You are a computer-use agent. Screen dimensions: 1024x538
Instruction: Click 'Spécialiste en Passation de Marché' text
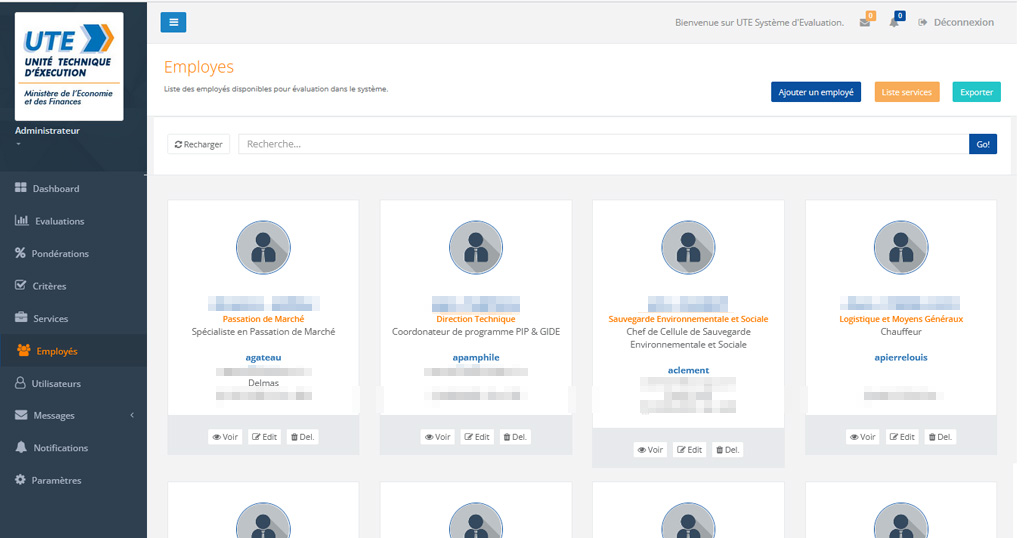tap(263, 332)
